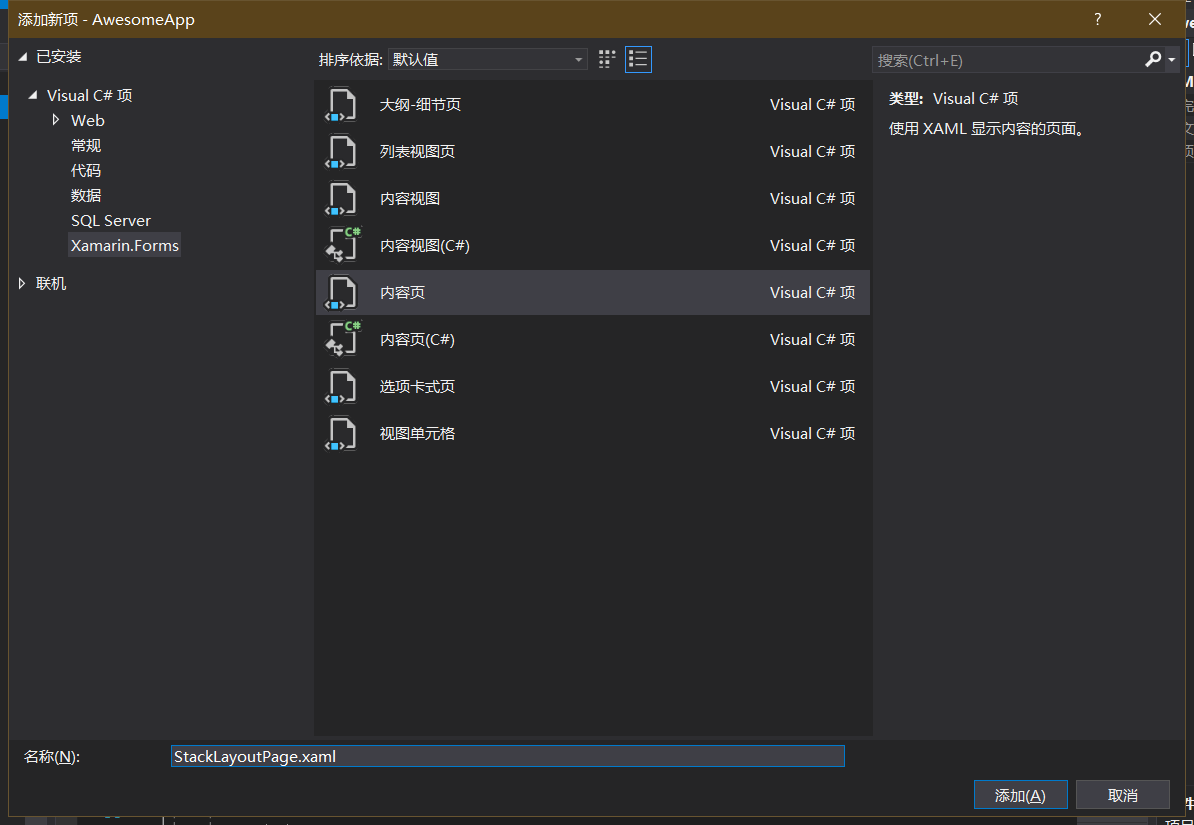Select the 大纲-细节页 item name
This screenshot has height=825, width=1194.
pyautogui.click(x=420, y=104)
